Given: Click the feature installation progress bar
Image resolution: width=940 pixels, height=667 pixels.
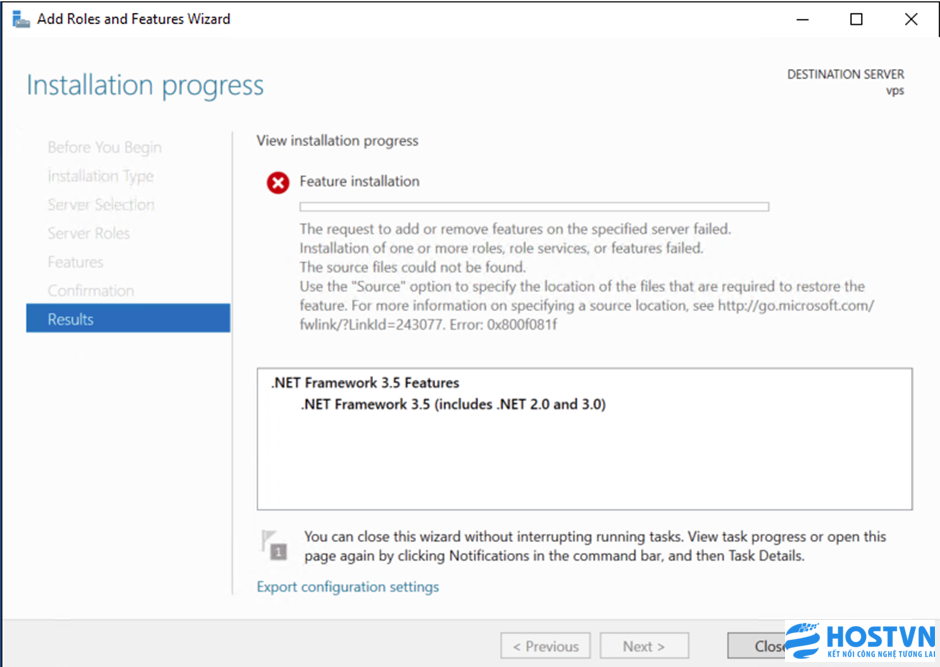Looking at the screenshot, I should 534,207.
